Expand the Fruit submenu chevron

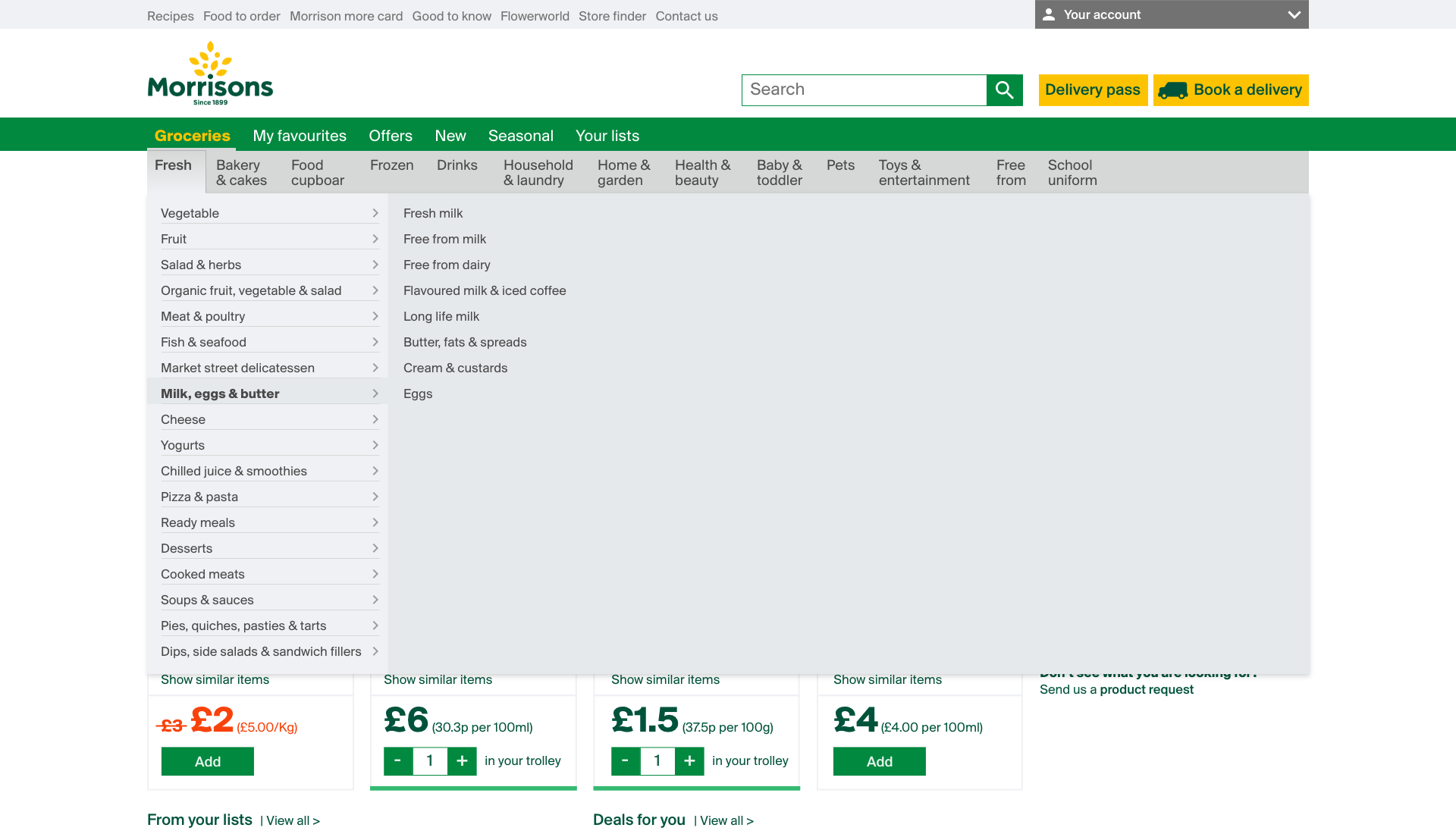(375, 239)
